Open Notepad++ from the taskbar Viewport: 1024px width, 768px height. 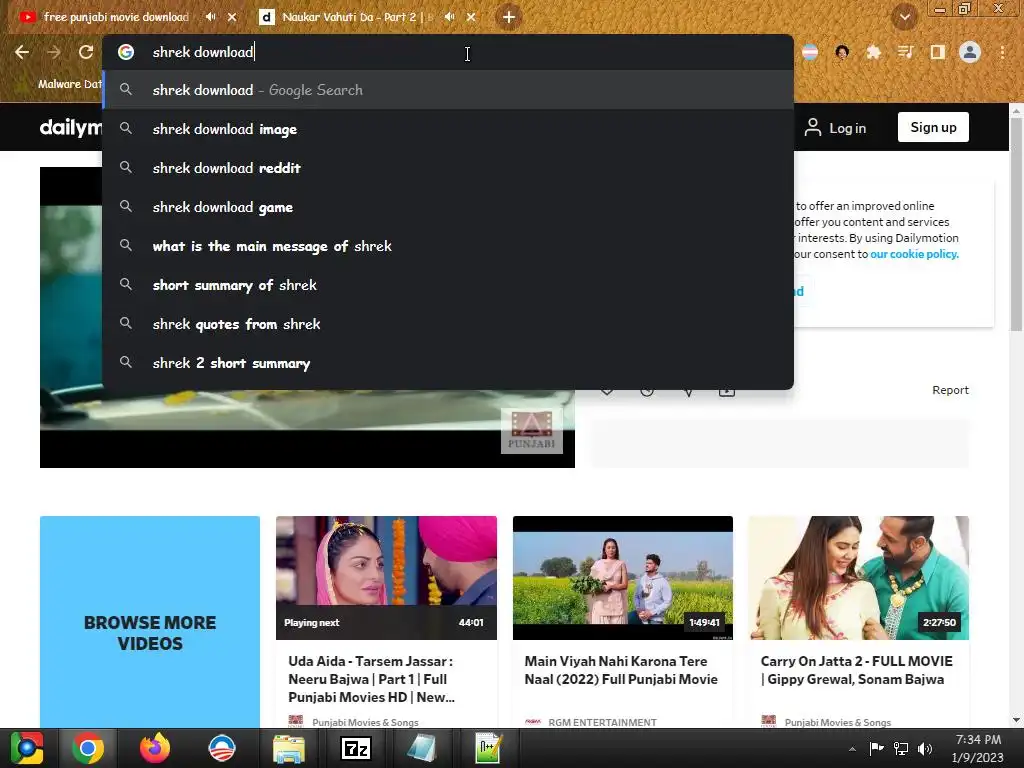(x=488, y=748)
